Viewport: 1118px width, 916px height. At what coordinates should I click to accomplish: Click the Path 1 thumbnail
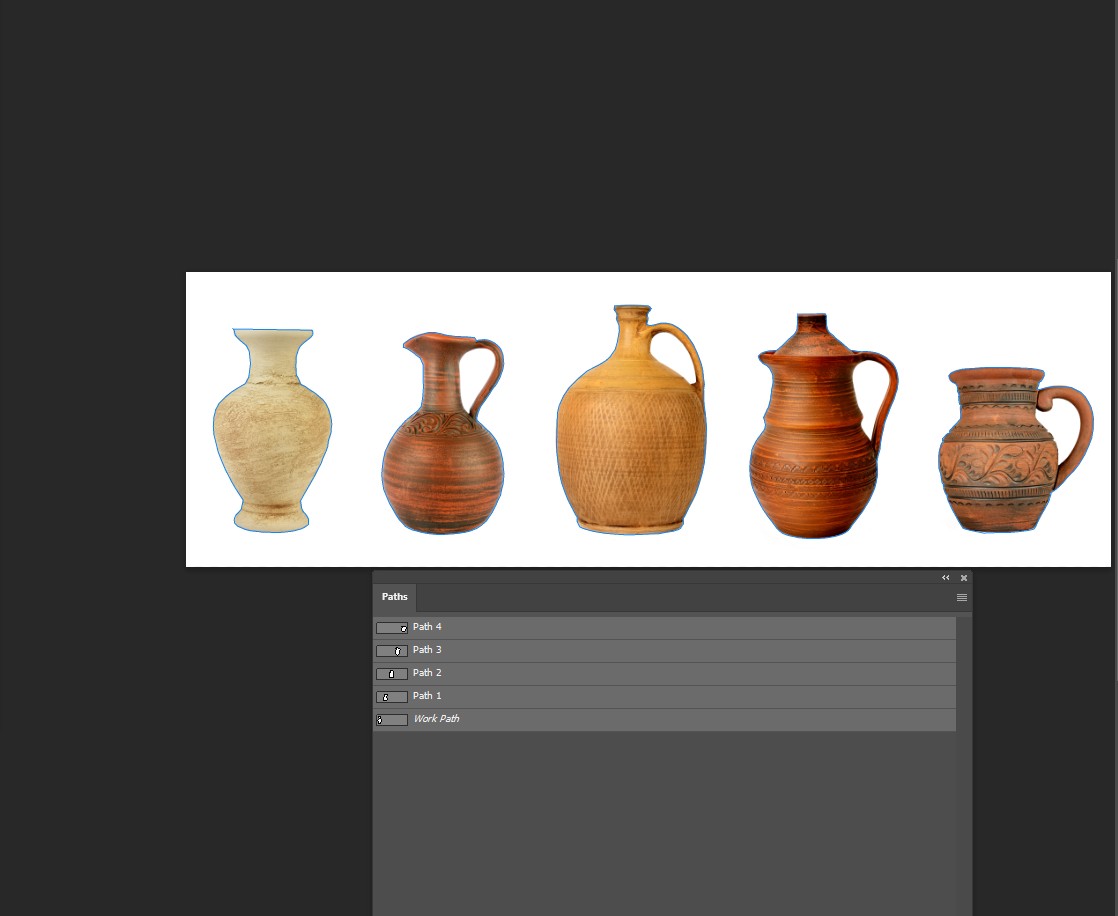(392, 697)
